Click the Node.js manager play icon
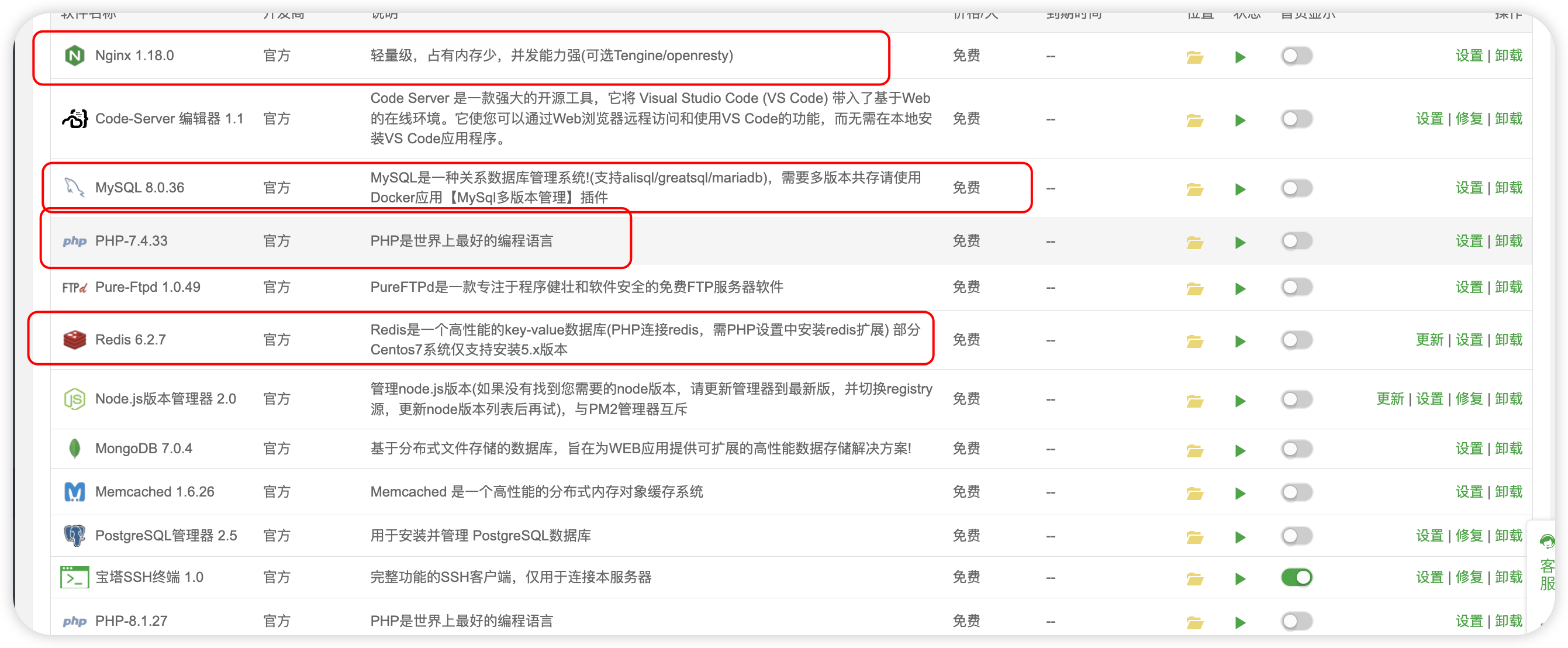The image size is (1568, 648). [x=1240, y=400]
